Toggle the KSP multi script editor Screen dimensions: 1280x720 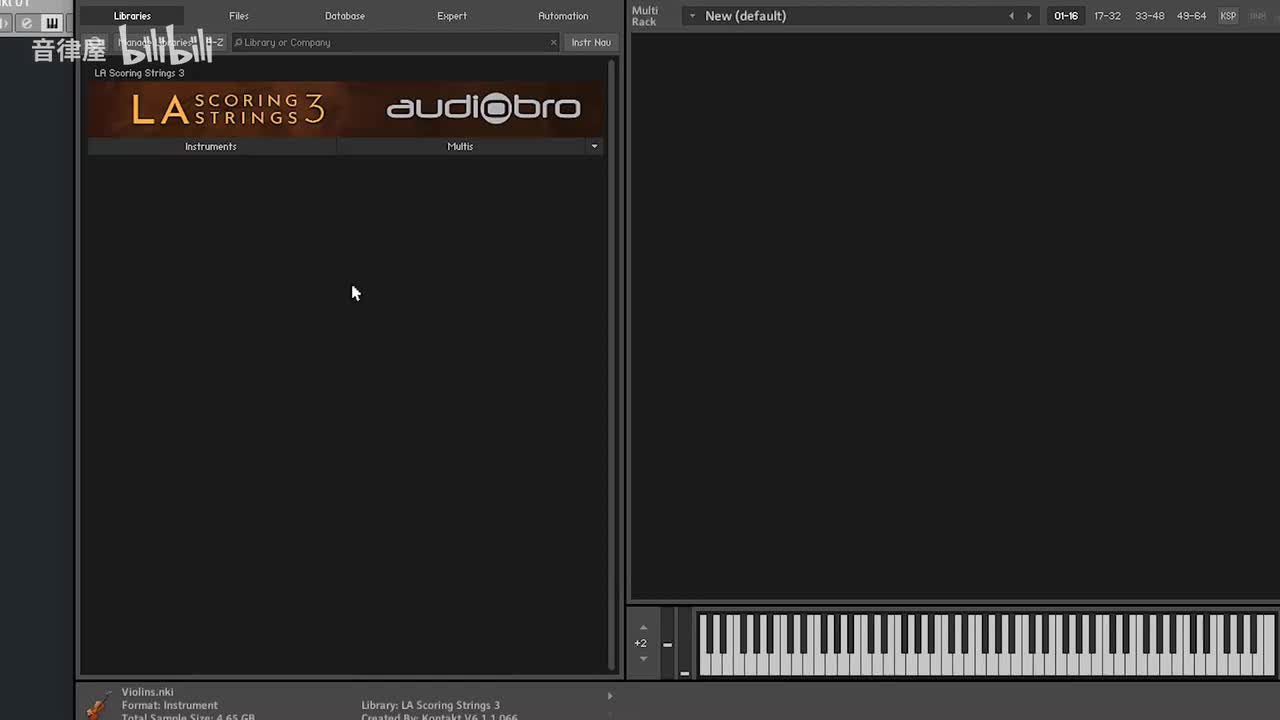point(1228,16)
